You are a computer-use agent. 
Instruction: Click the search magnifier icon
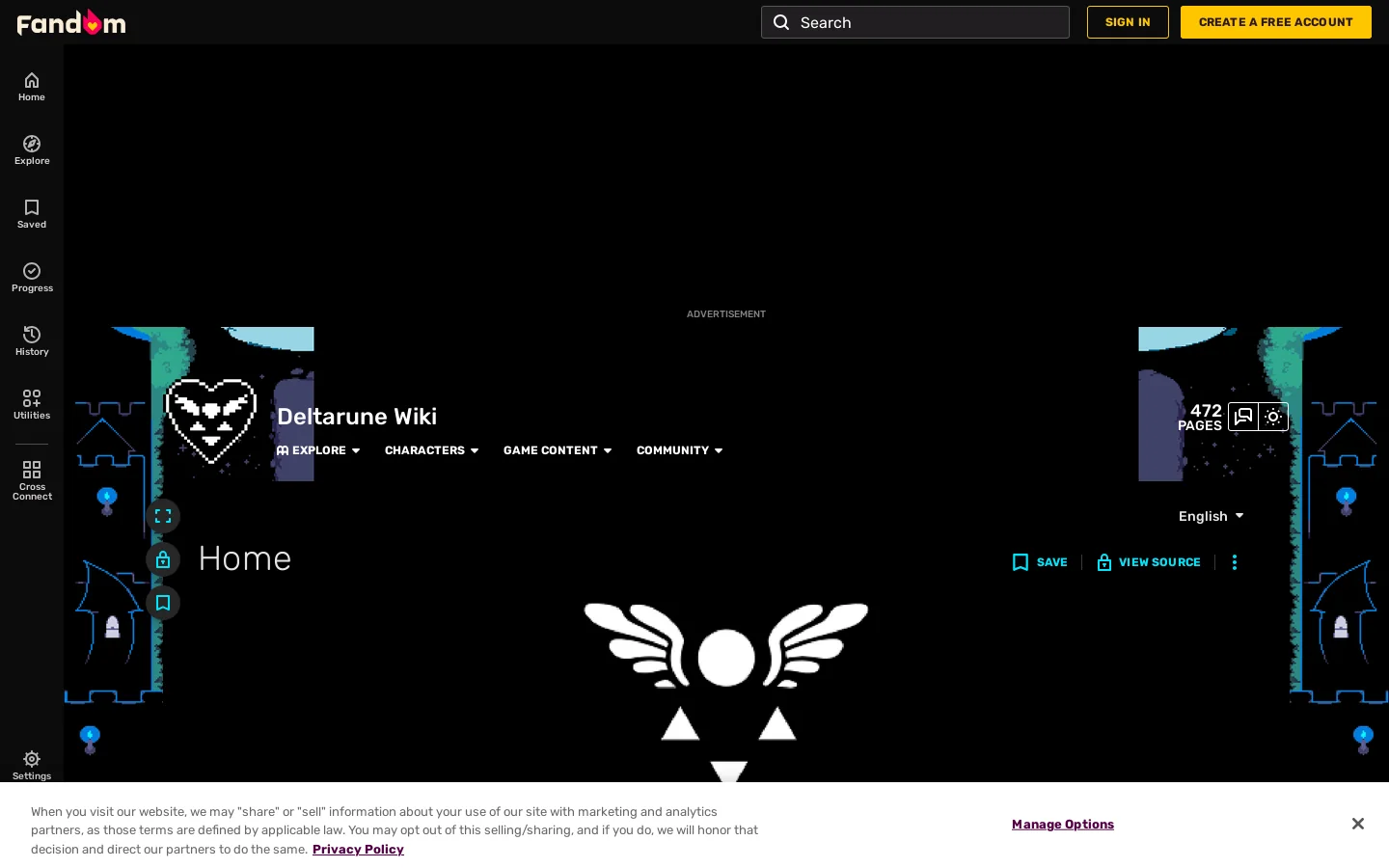pyautogui.click(x=781, y=22)
